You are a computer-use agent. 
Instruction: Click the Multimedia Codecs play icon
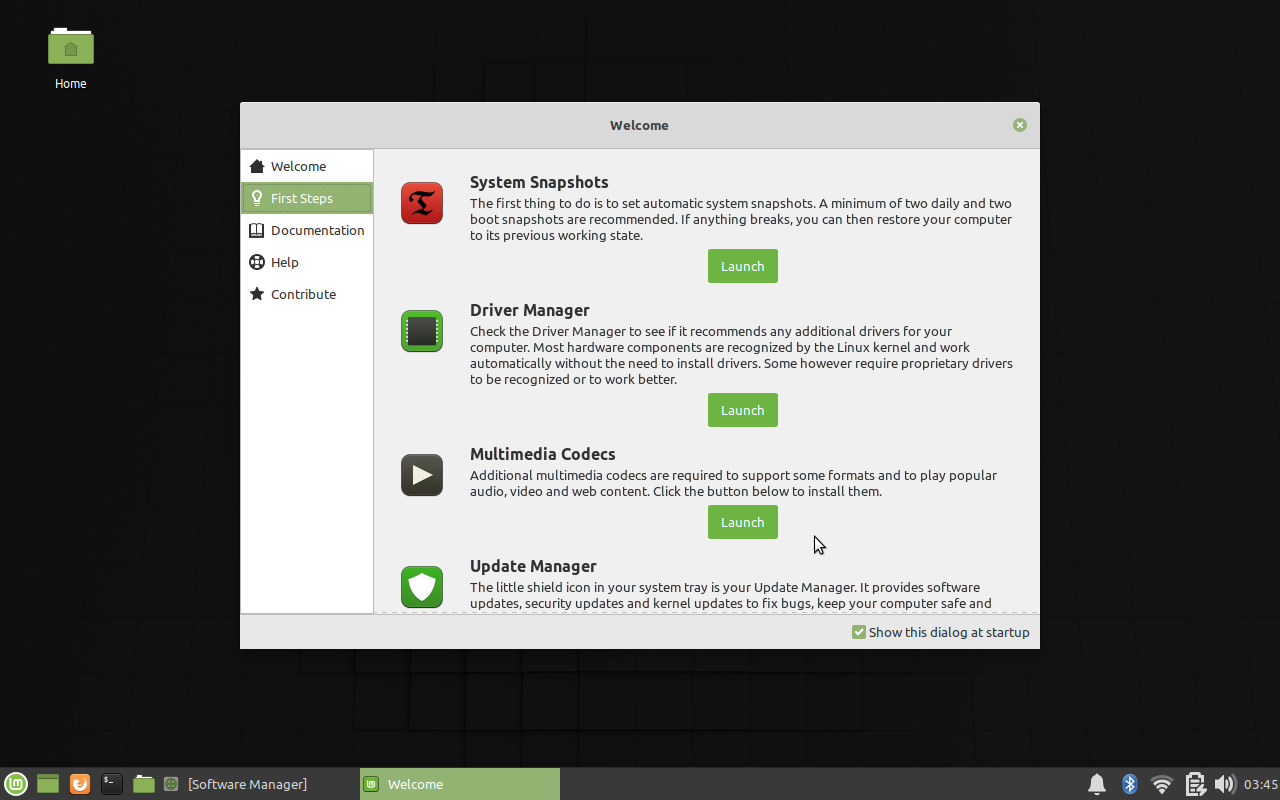[421, 475]
